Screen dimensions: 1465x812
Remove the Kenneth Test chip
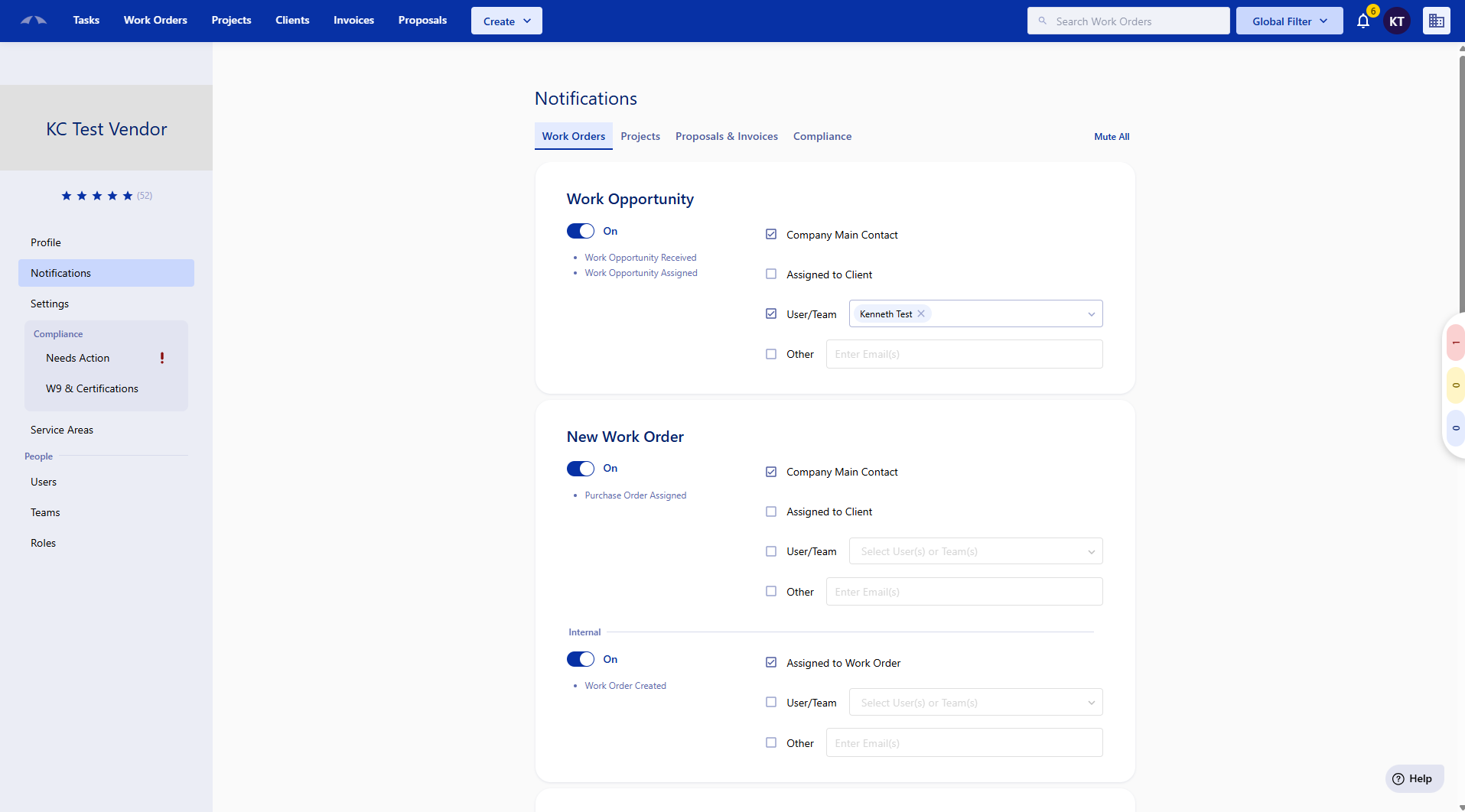(x=922, y=313)
